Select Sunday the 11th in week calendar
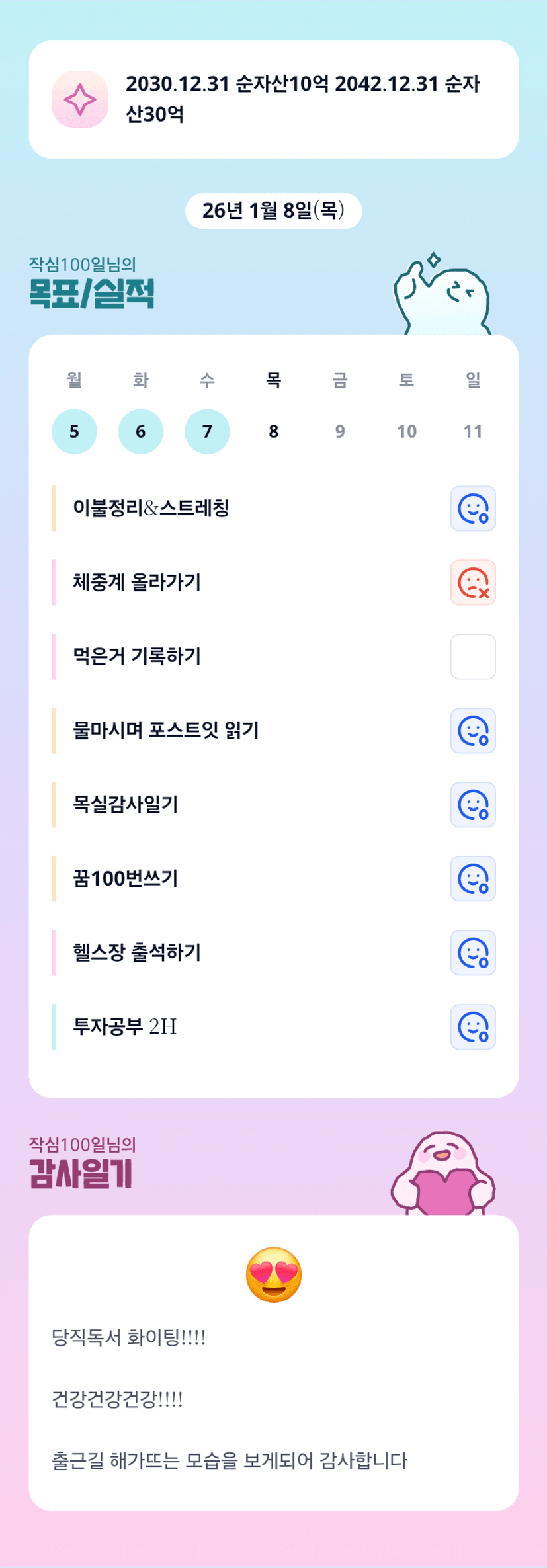 [473, 431]
